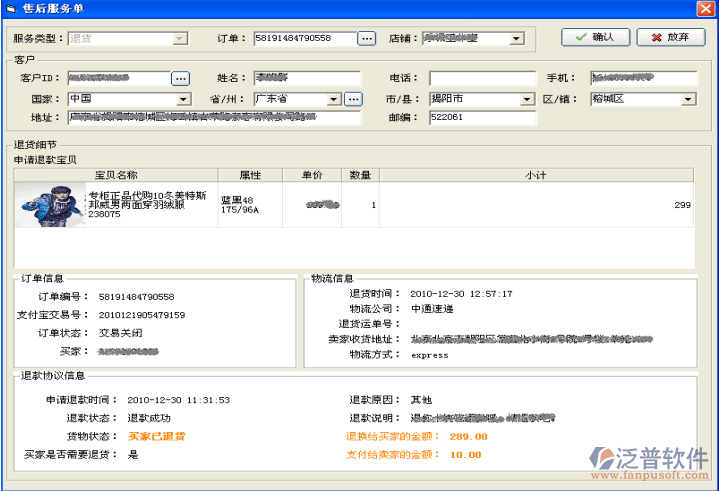Click the 订单 number input field
719x491 pixels.
pyautogui.click(x=304, y=38)
